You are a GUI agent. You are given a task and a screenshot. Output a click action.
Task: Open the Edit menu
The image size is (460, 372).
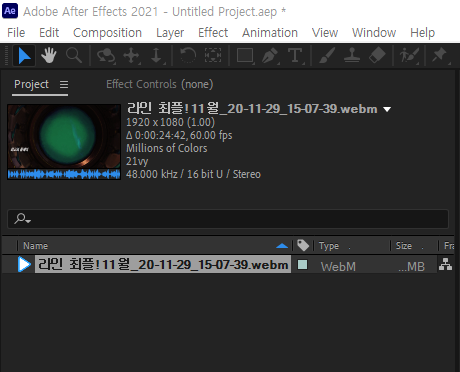[49, 33]
